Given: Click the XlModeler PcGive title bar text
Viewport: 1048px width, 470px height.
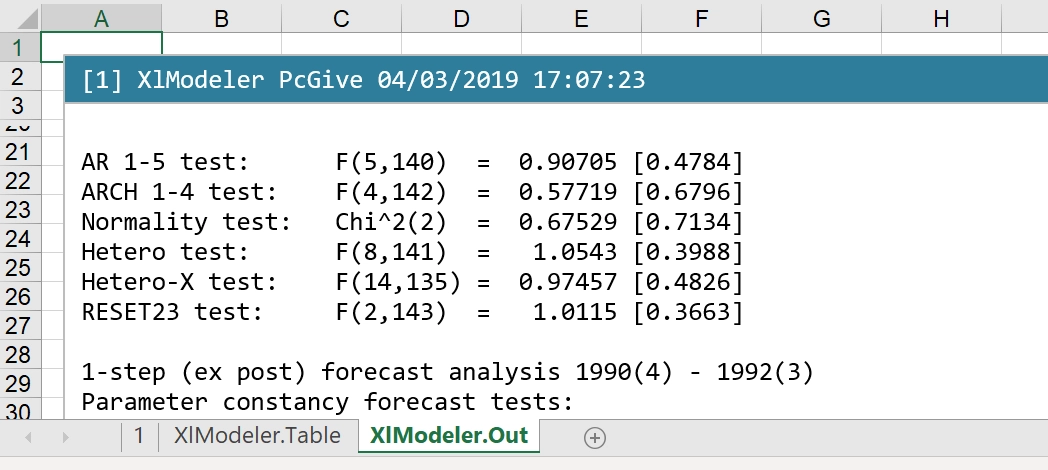Looking at the screenshot, I should pyautogui.click(x=363, y=80).
